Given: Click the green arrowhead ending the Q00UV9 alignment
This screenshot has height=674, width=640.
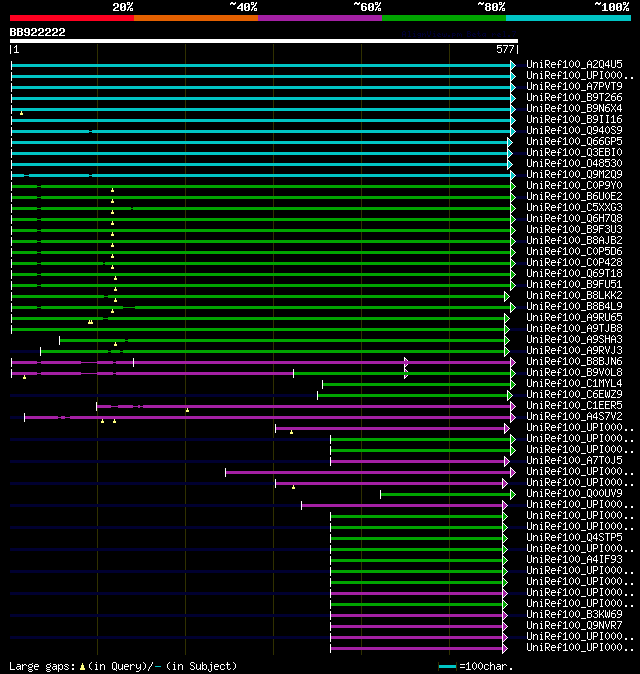Looking at the screenshot, I should (513, 495).
